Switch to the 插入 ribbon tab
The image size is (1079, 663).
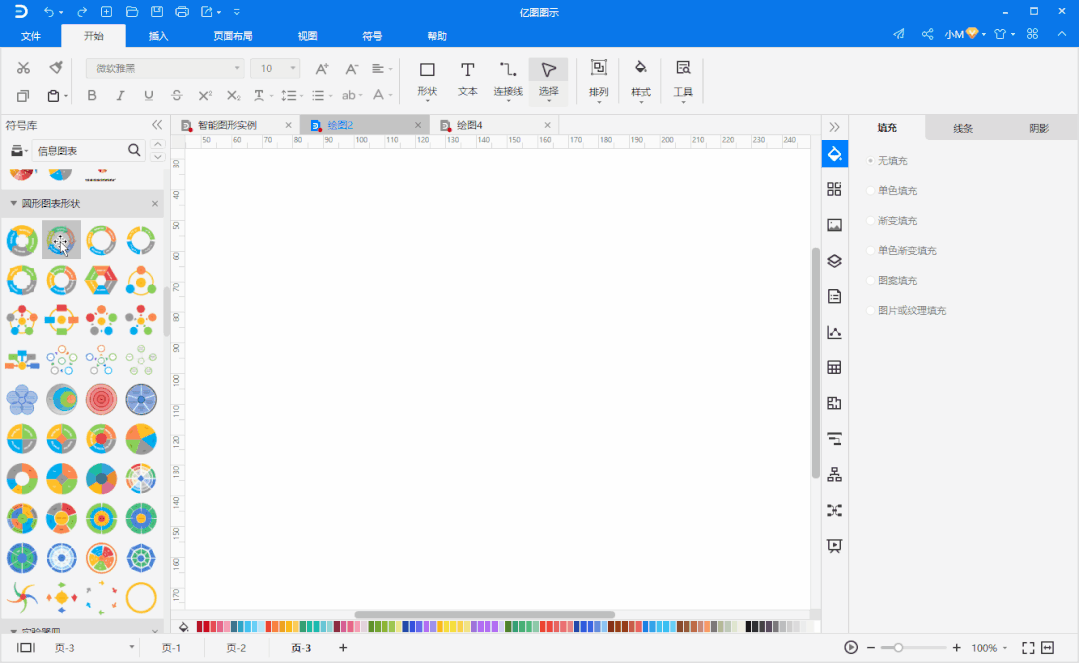tap(158, 36)
